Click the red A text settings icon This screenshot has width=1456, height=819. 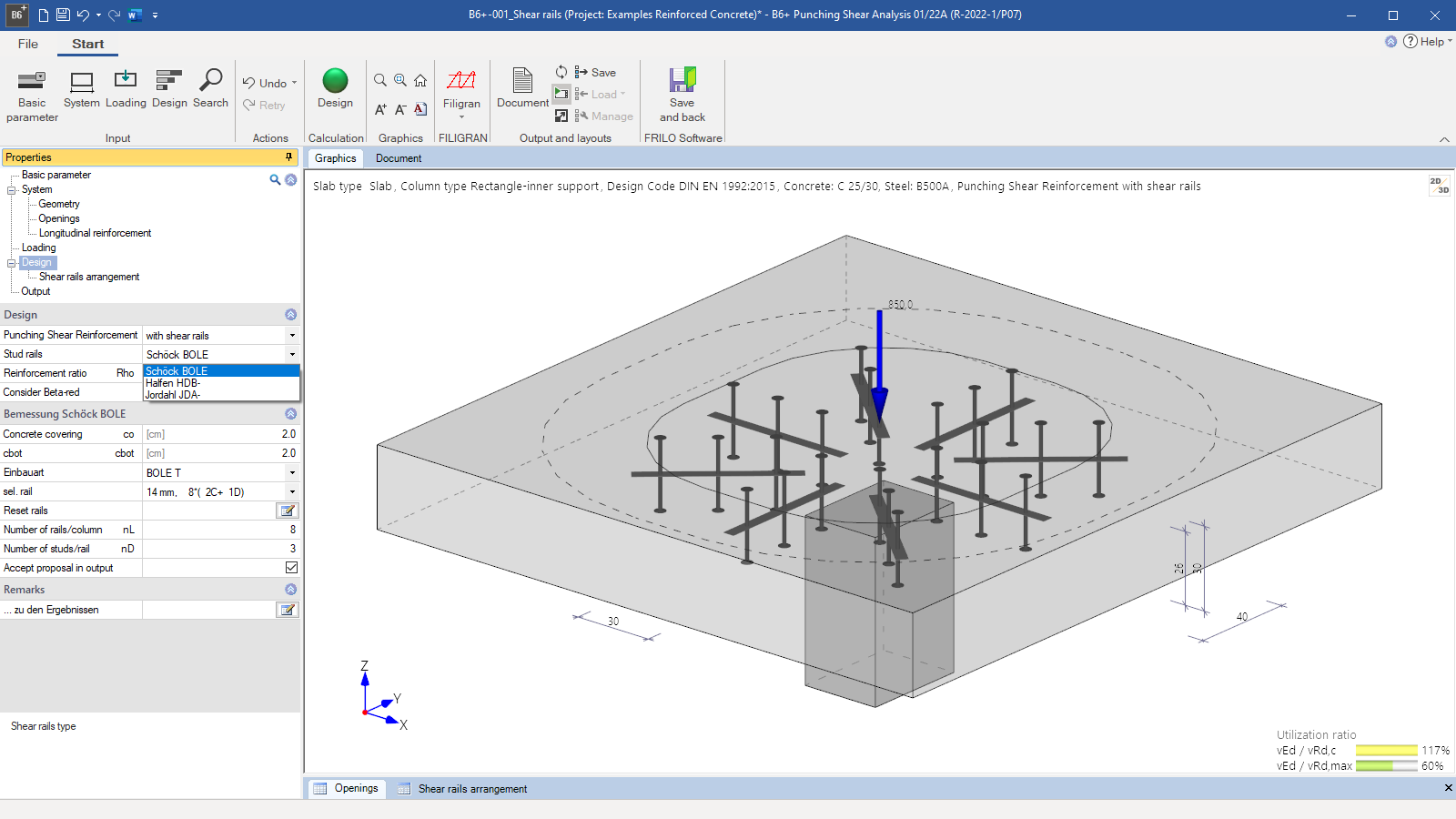click(420, 109)
